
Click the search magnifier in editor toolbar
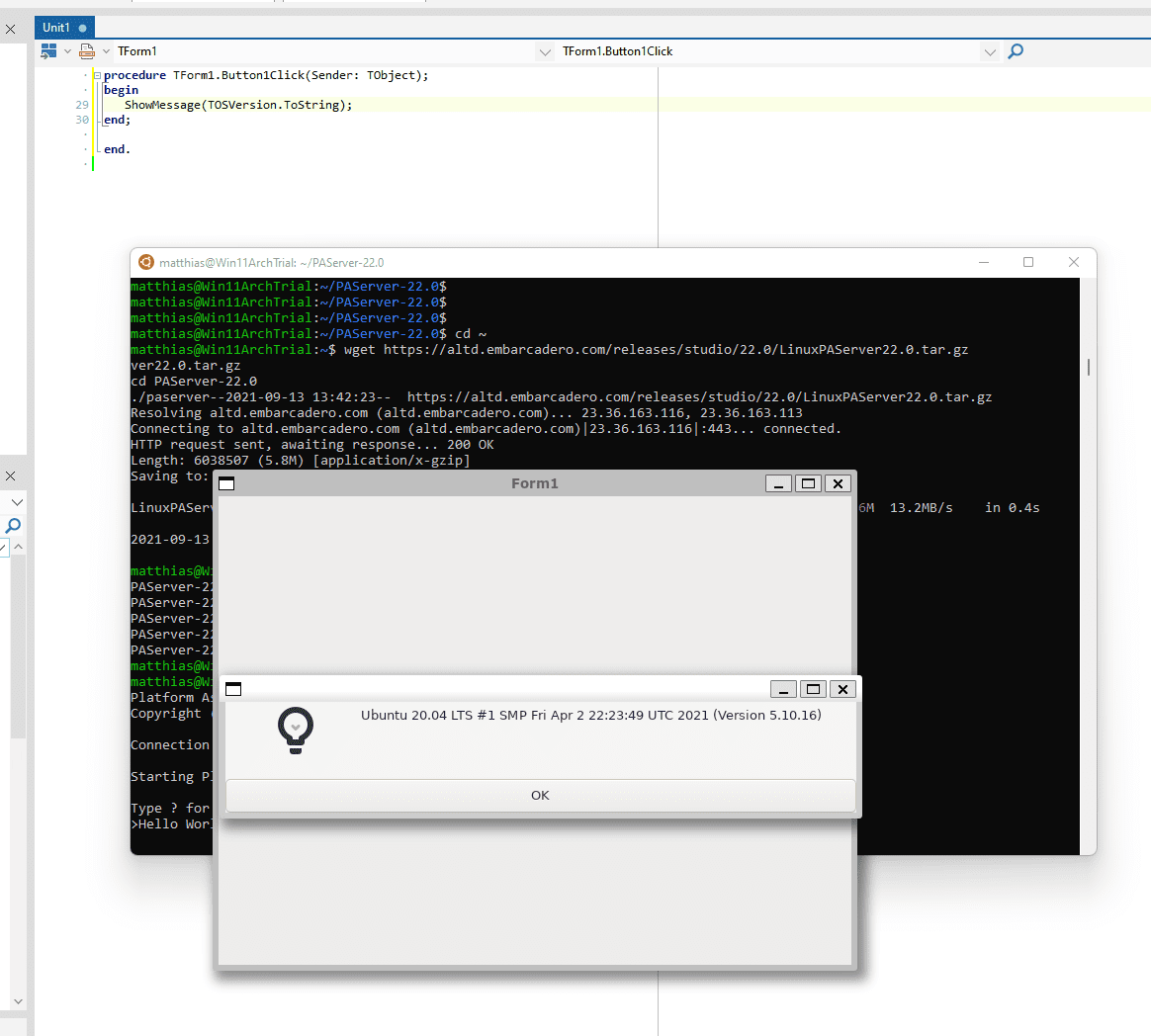click(x=1016, y=51)
